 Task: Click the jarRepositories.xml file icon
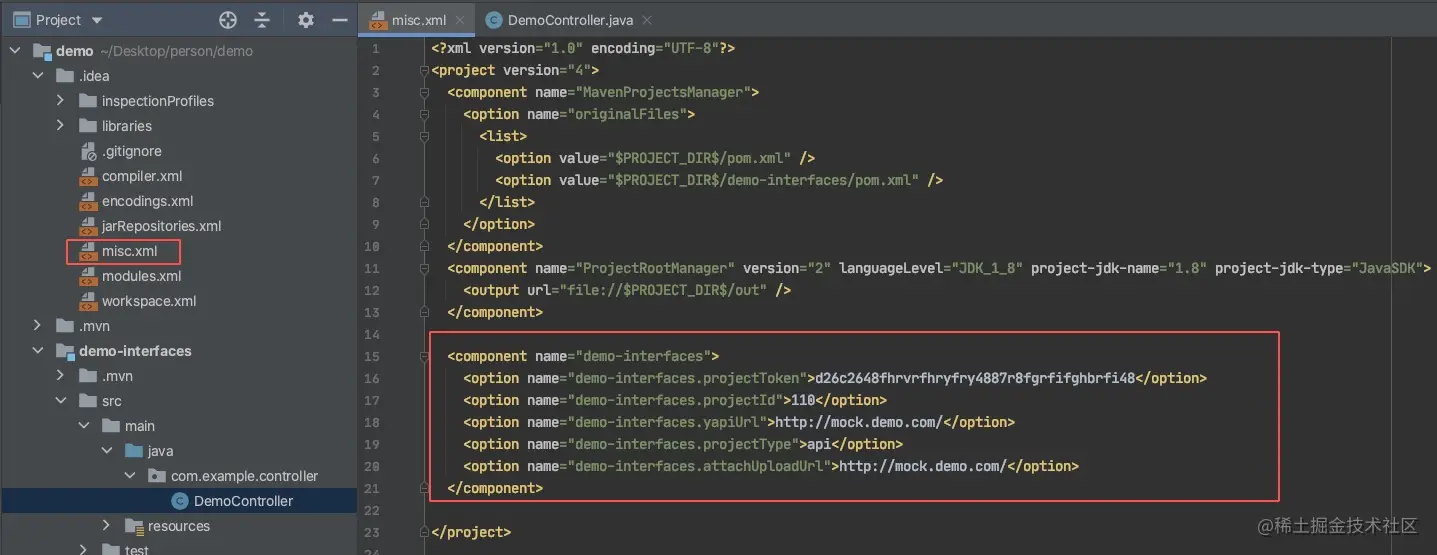click(x=88, y=226)
